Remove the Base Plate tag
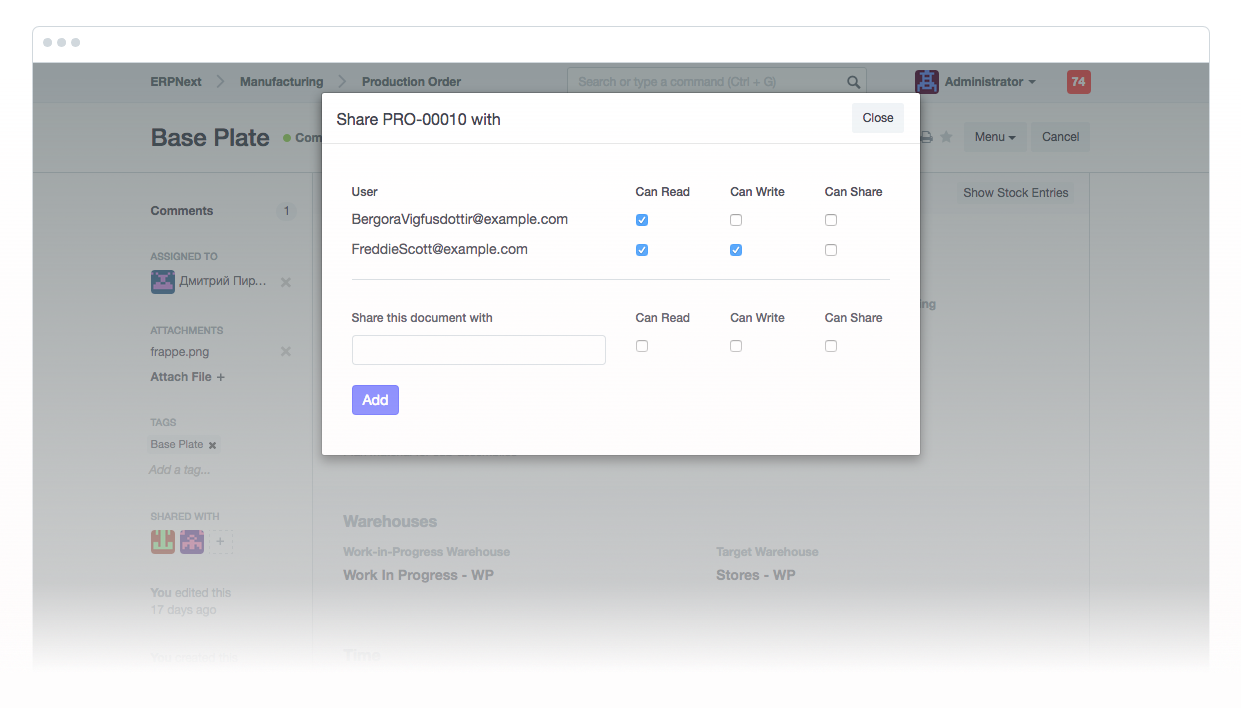 coord(212,445)
